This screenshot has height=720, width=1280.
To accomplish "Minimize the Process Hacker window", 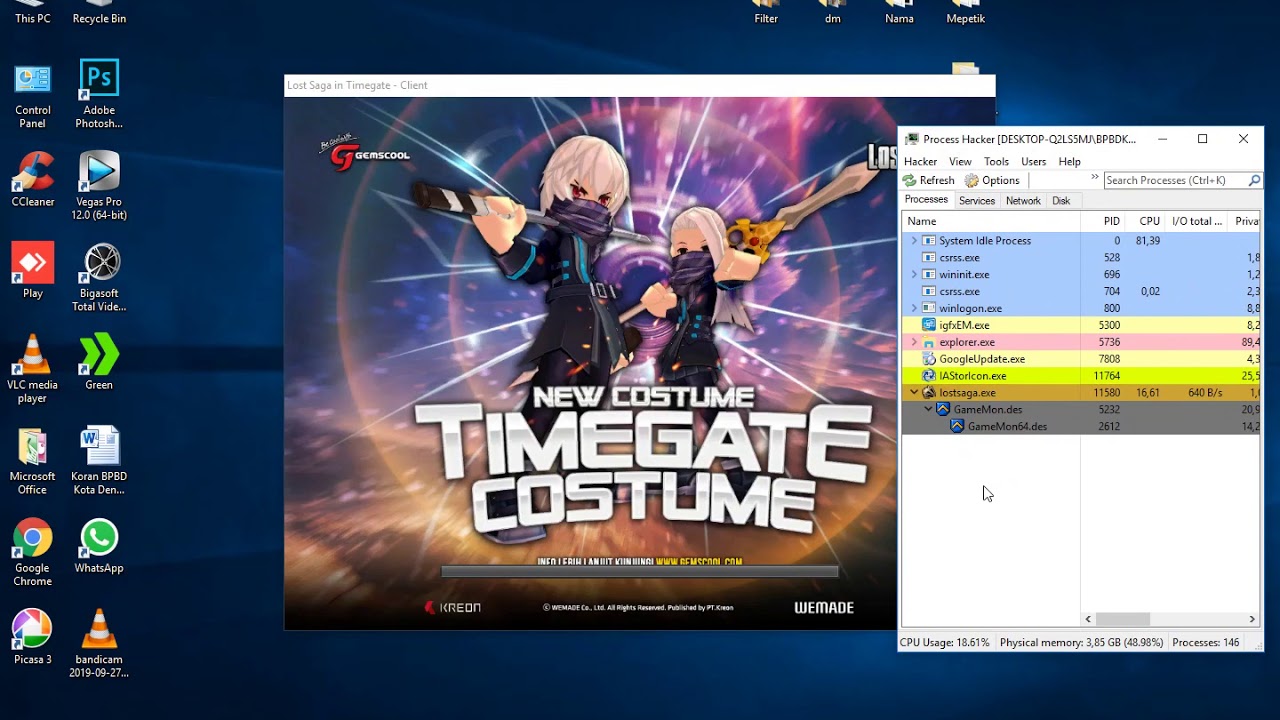I will [1162, 139].
